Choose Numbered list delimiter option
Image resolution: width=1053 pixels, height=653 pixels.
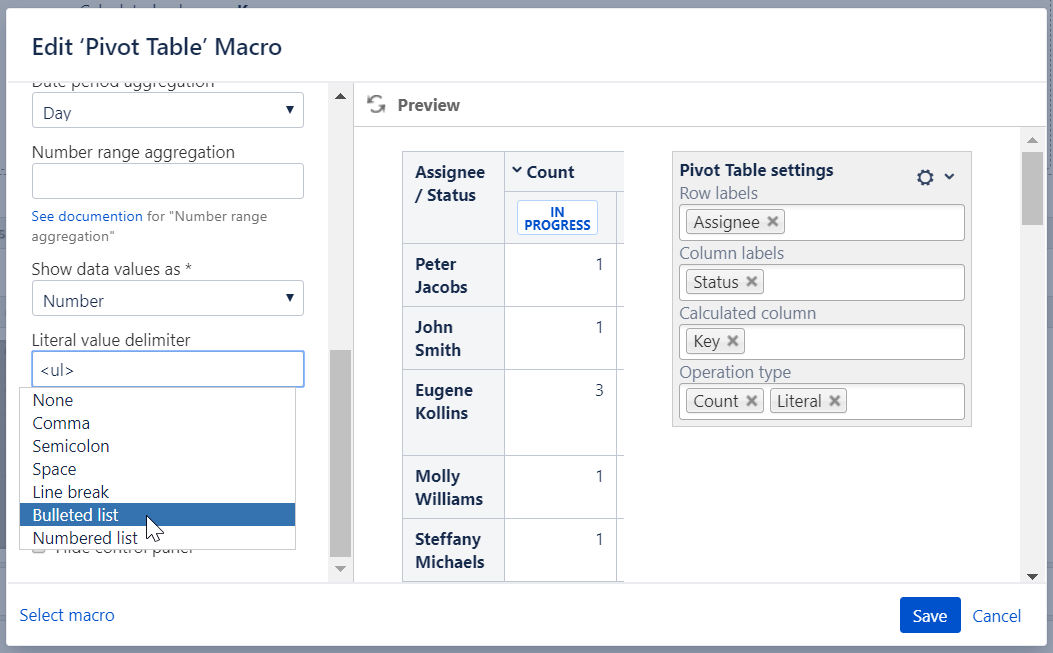pos(85,538)
